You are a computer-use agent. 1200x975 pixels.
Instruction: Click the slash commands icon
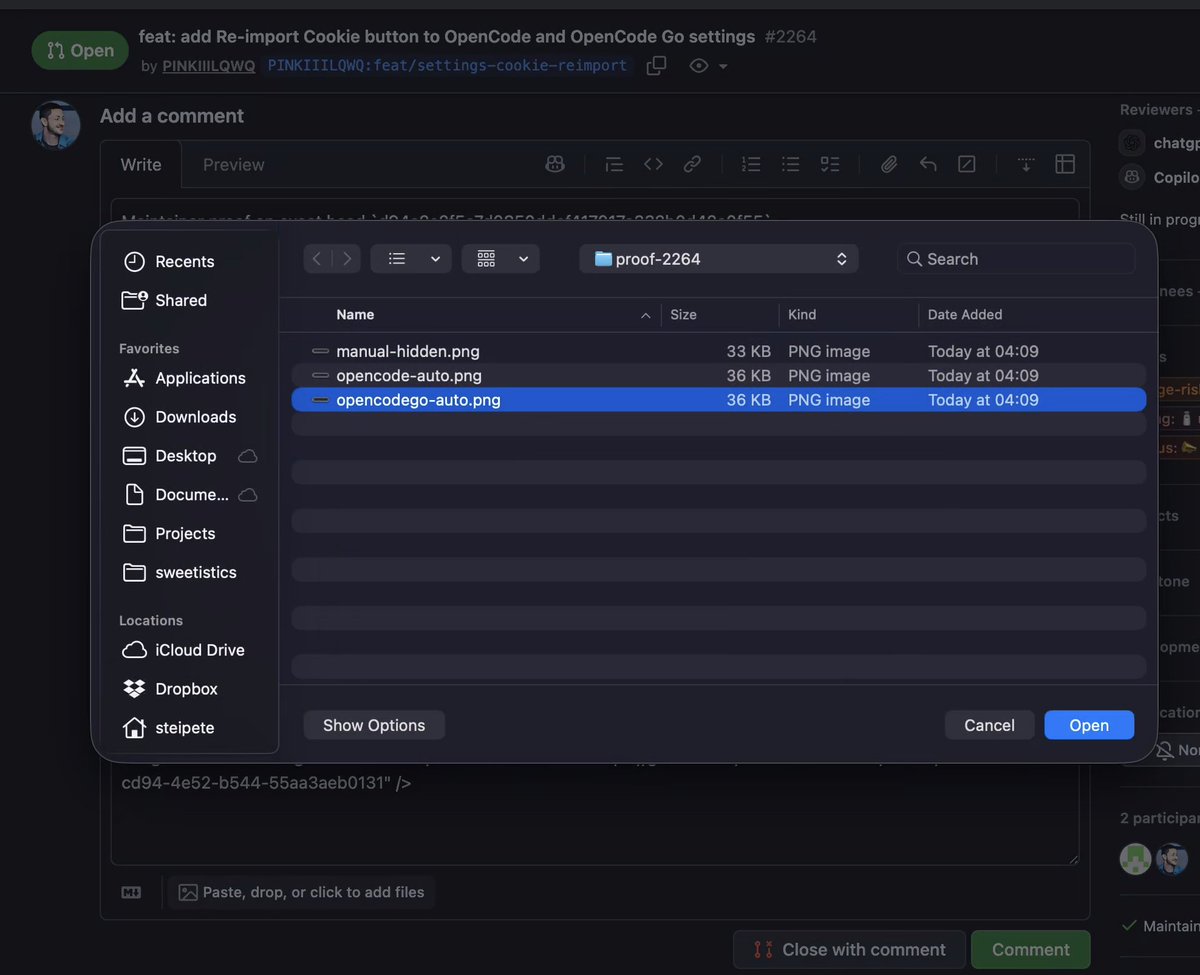click(967, 164)
